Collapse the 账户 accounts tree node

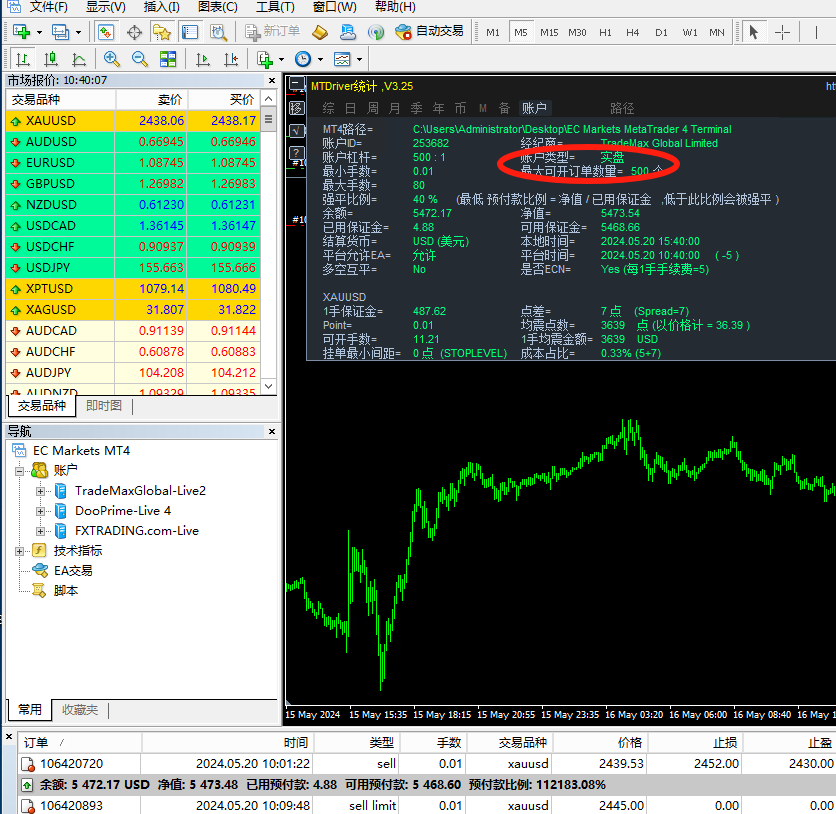(x=20, y=471)
